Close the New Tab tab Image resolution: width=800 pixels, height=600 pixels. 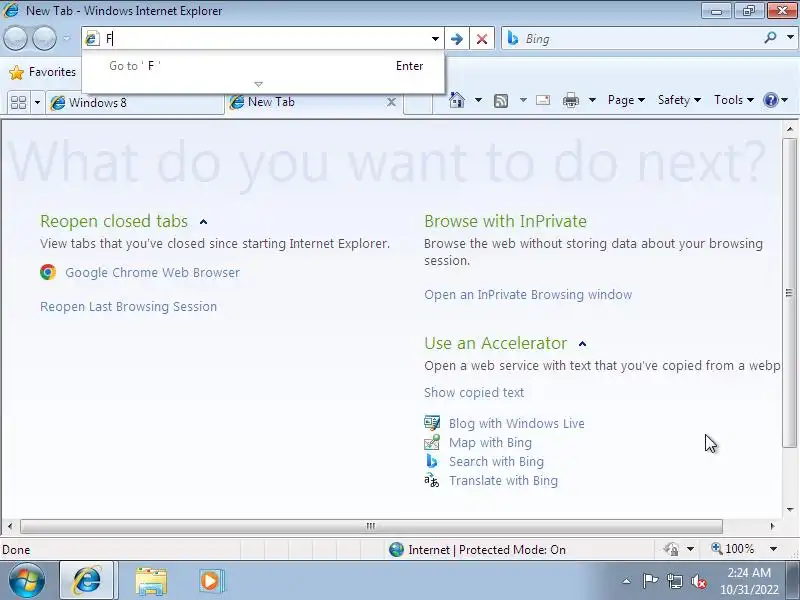pyautogui.click(x=391, y=103)
